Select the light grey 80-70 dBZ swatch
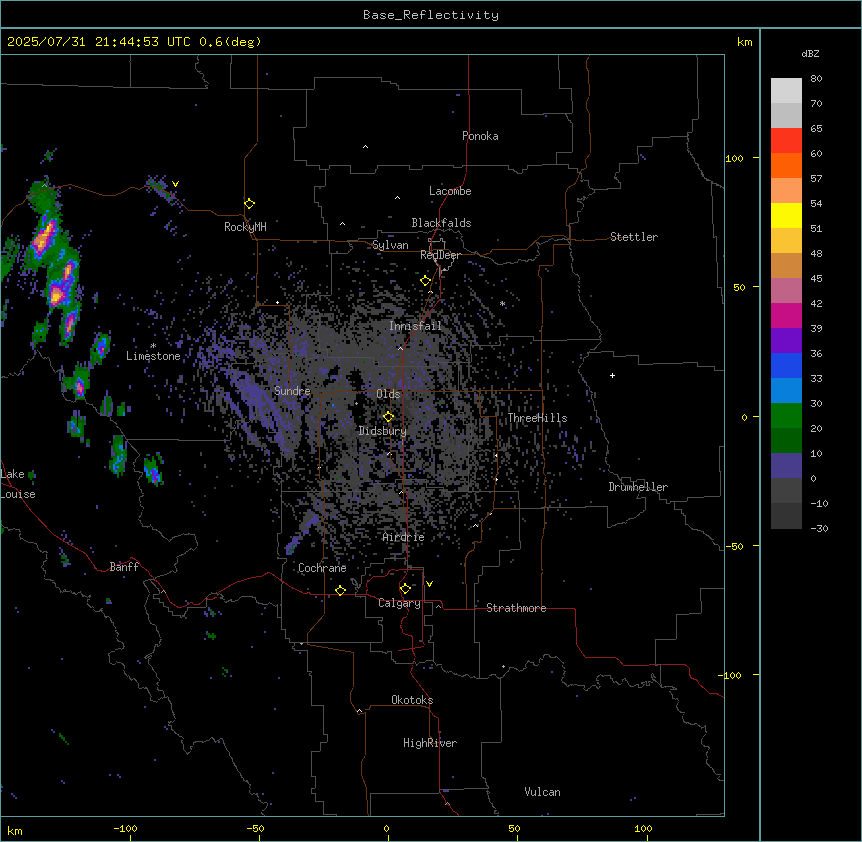Image resolution: width=862 pixels, height=842 pixels. 786,91
